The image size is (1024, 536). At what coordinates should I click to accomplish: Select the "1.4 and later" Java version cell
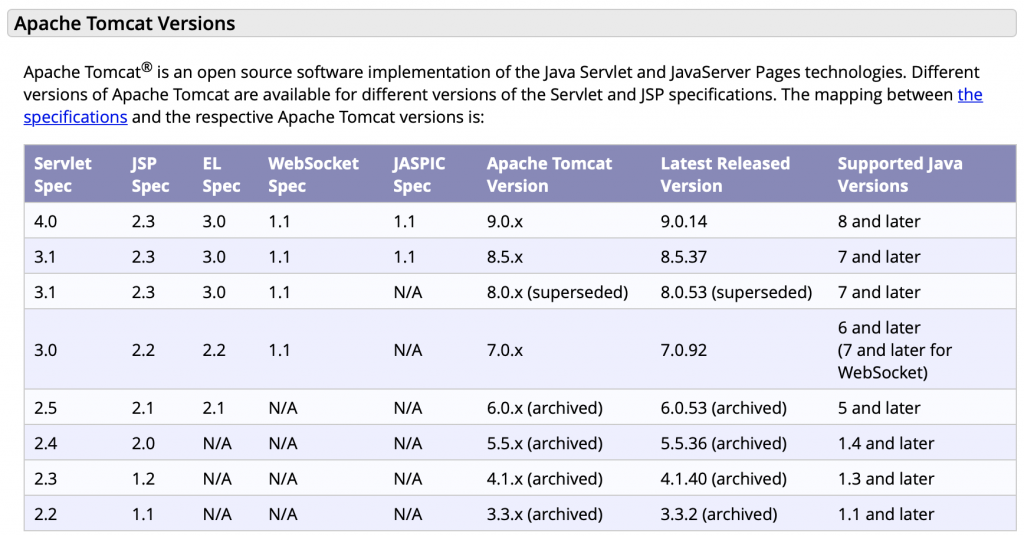886,444
